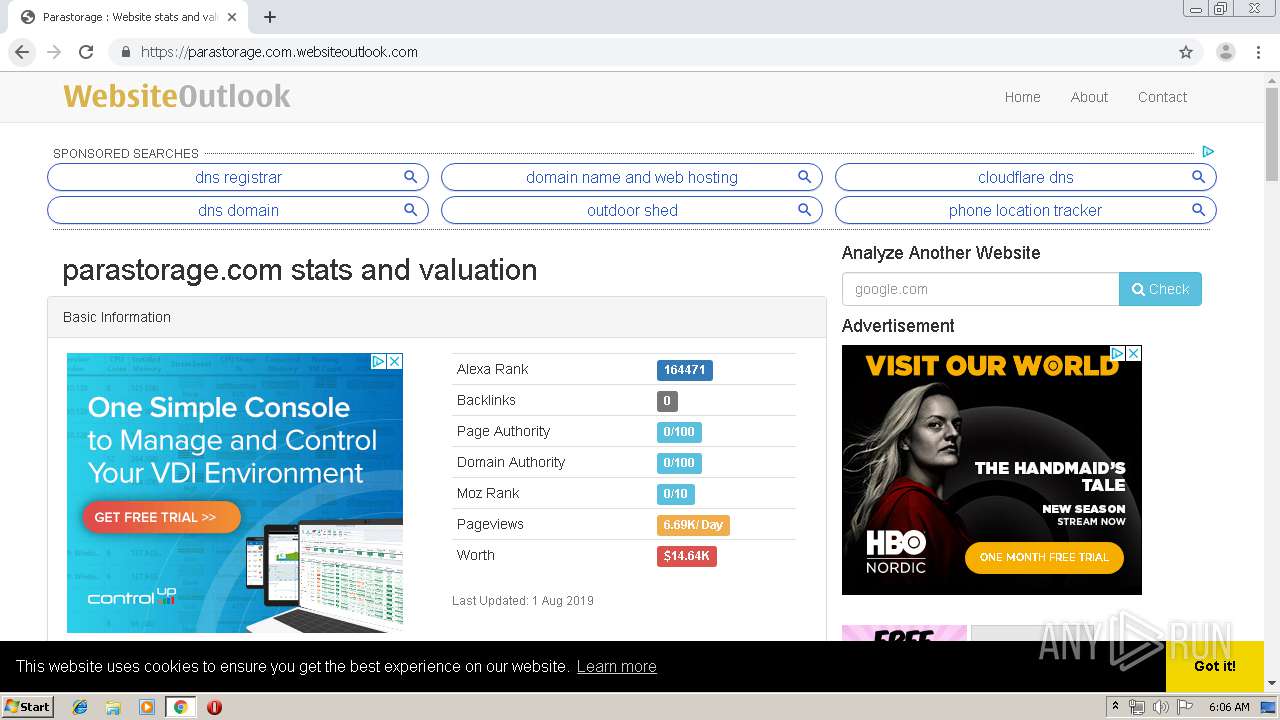Open the Chrome three-dot menu
Screen dimensions: 1280x720
point(1258,52)
